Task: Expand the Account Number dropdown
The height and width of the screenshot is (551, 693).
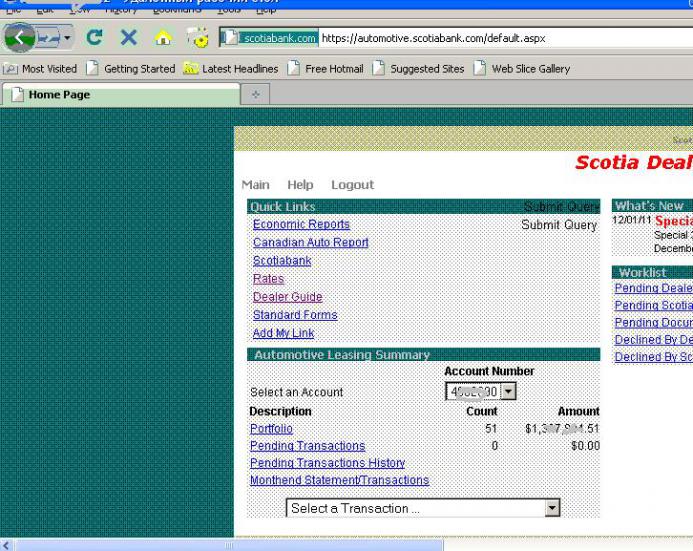Action: click(x=508, y=391)
